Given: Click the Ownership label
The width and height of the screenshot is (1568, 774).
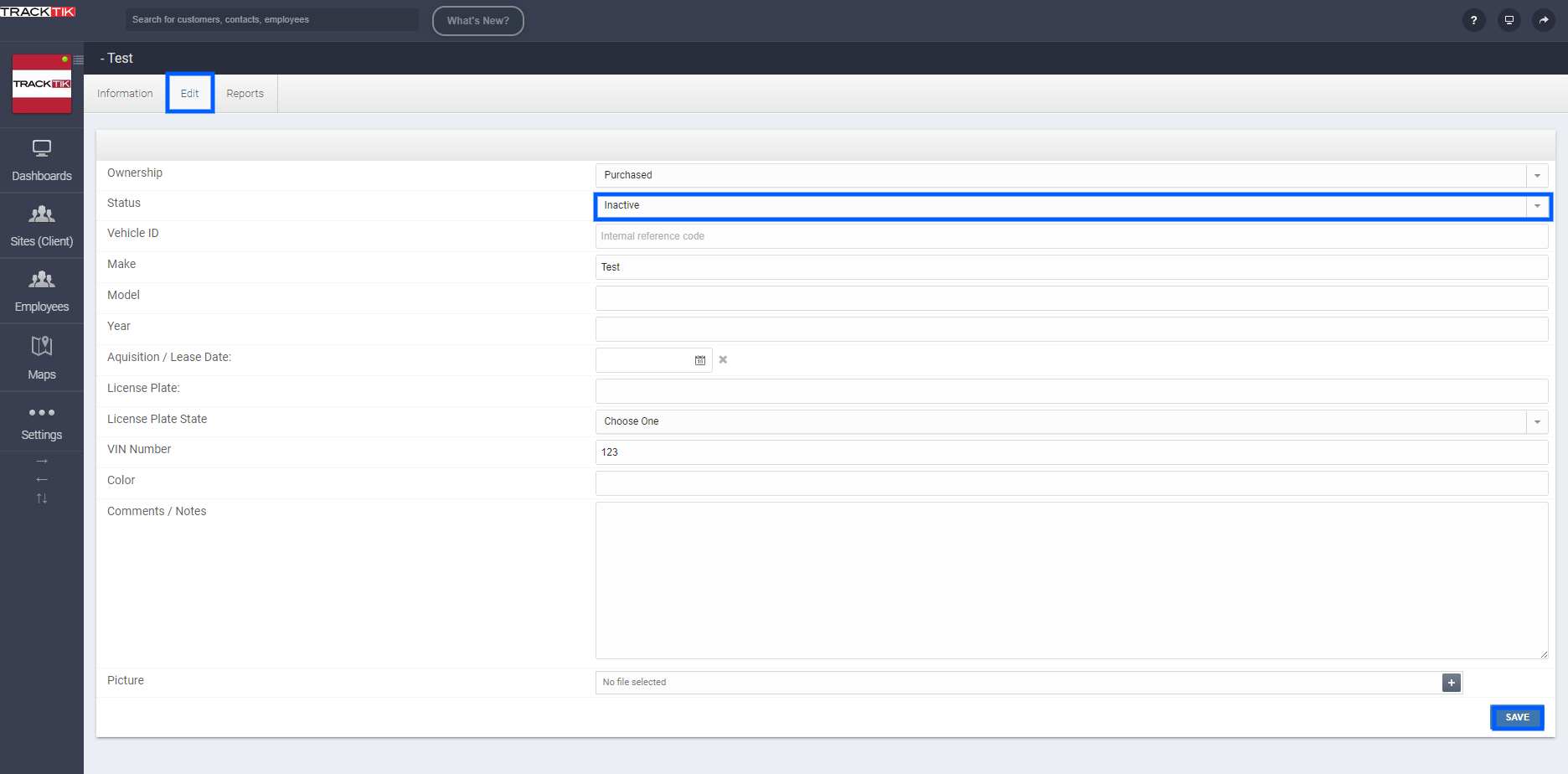Looking at the screenshot, I should [x=135, y=173].
